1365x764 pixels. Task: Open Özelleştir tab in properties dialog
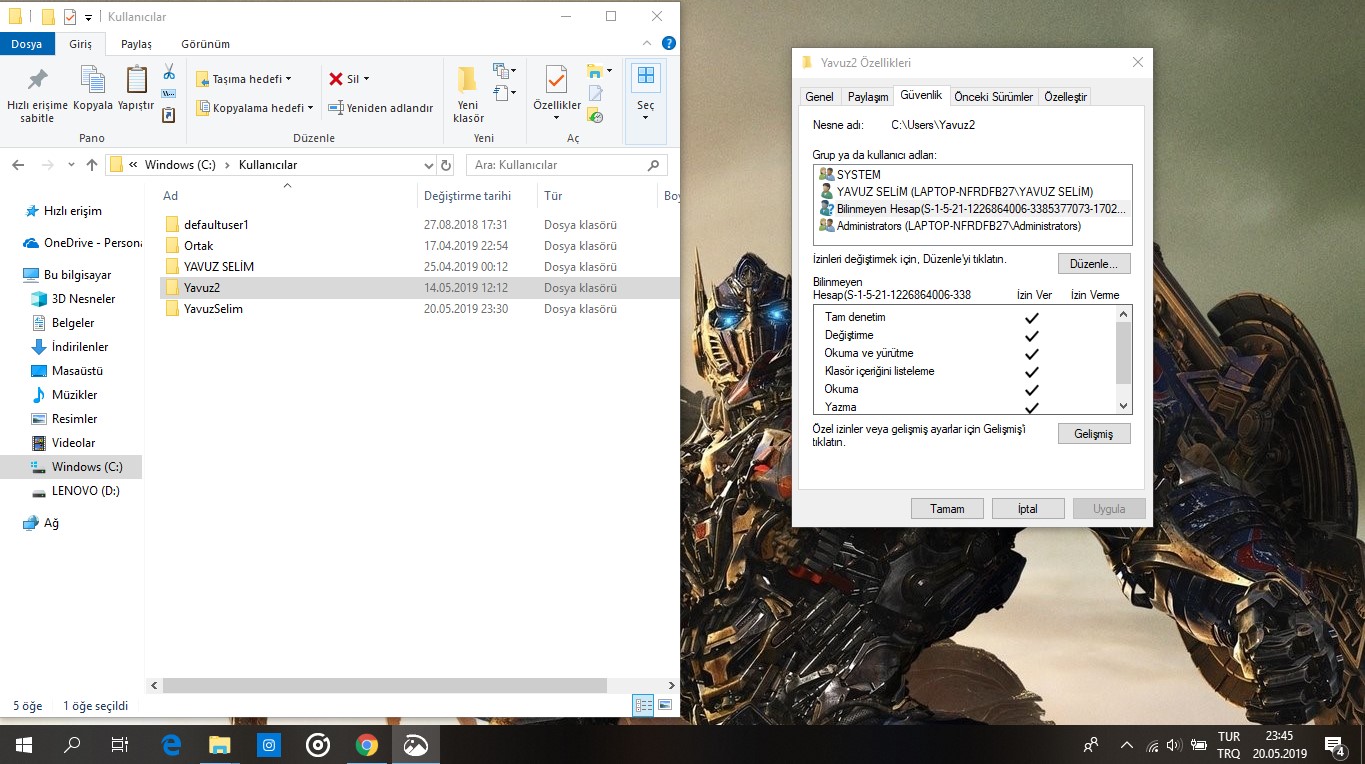pyautogui.click(x=1065, y=97)
